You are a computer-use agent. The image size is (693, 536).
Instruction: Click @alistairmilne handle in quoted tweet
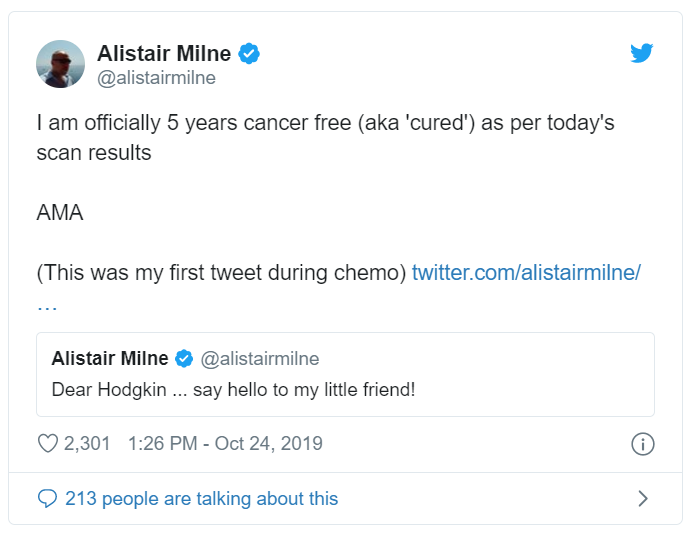pyautogui.click(x=260, y=359)
